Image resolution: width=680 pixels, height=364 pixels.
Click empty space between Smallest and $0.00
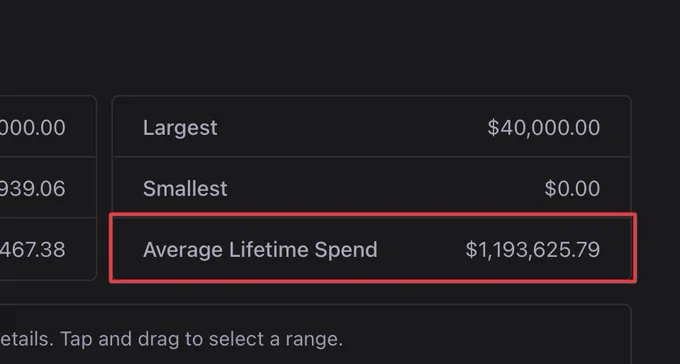tap(386, 189)
